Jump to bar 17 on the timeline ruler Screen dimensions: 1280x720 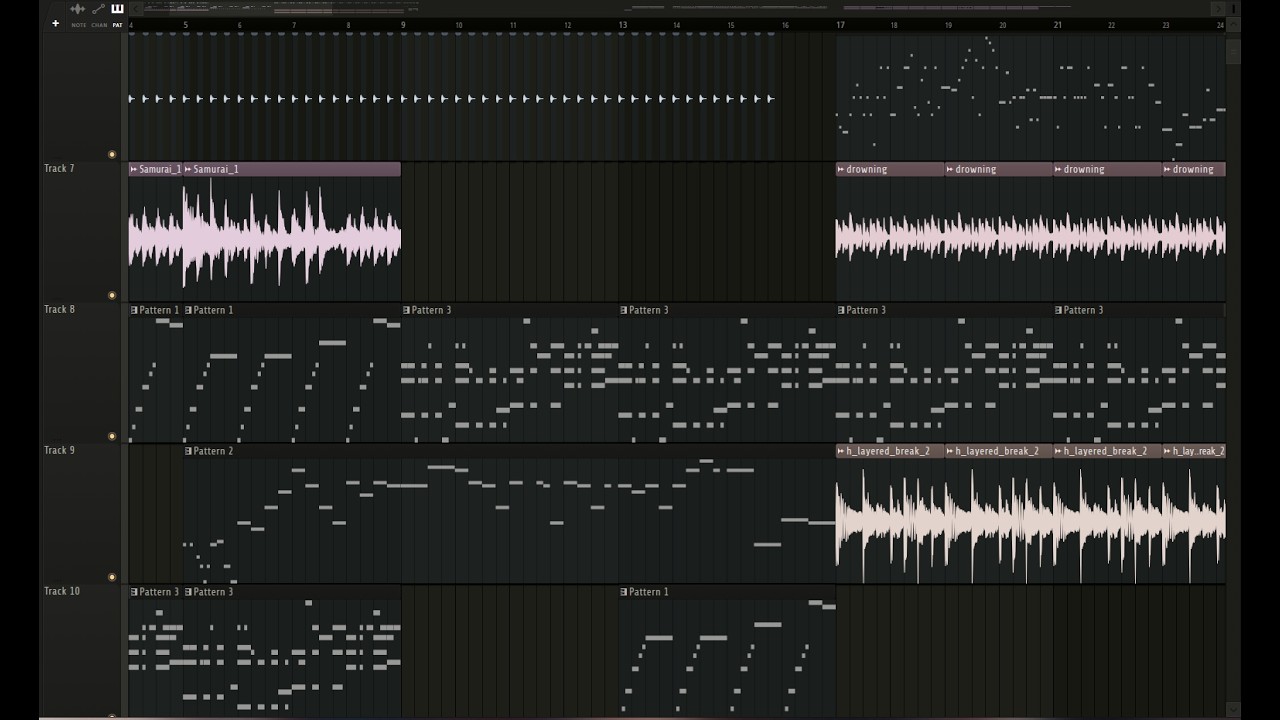pyautogui.click(x=841, y=25)
